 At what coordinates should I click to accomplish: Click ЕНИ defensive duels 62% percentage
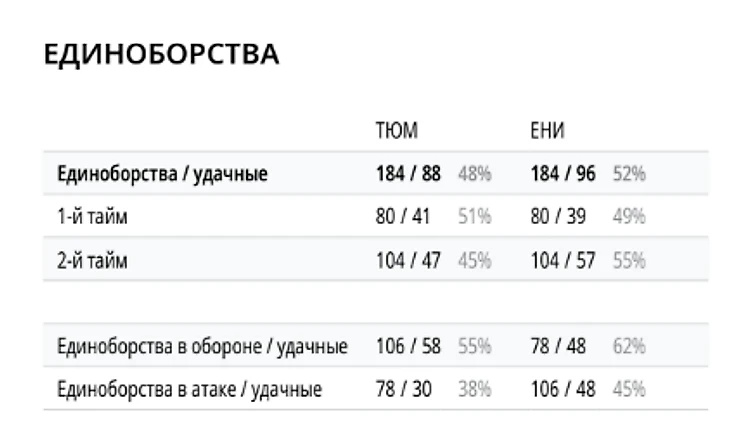coord(629,347)
